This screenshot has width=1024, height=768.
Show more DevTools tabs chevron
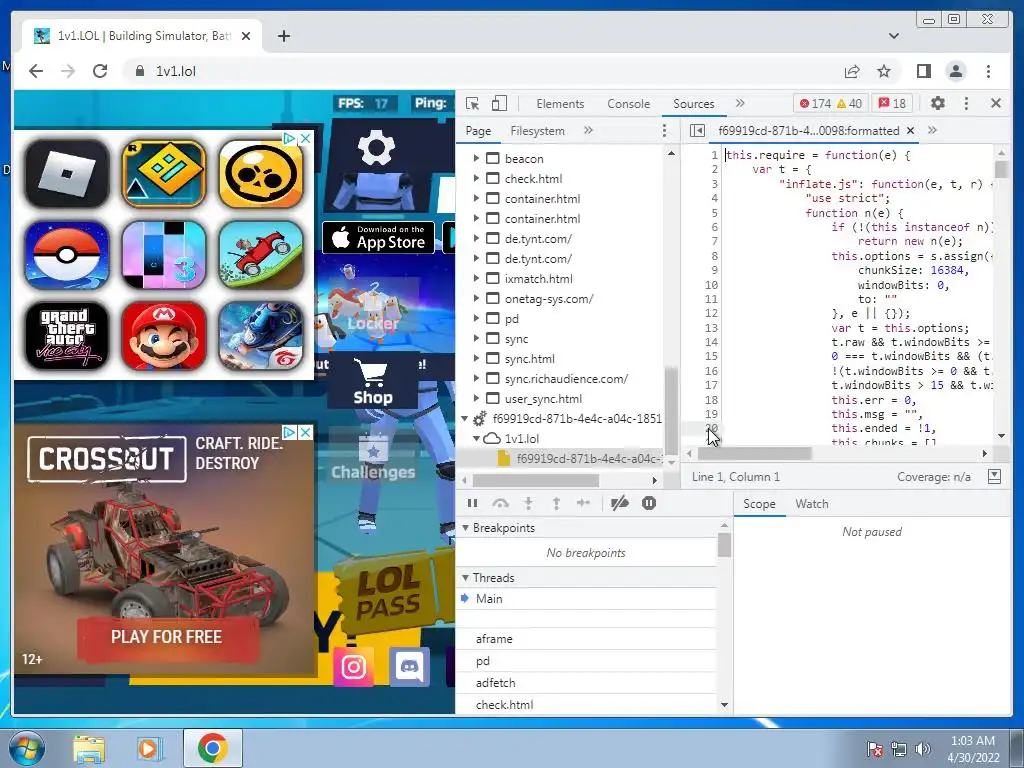coord(740,103)
